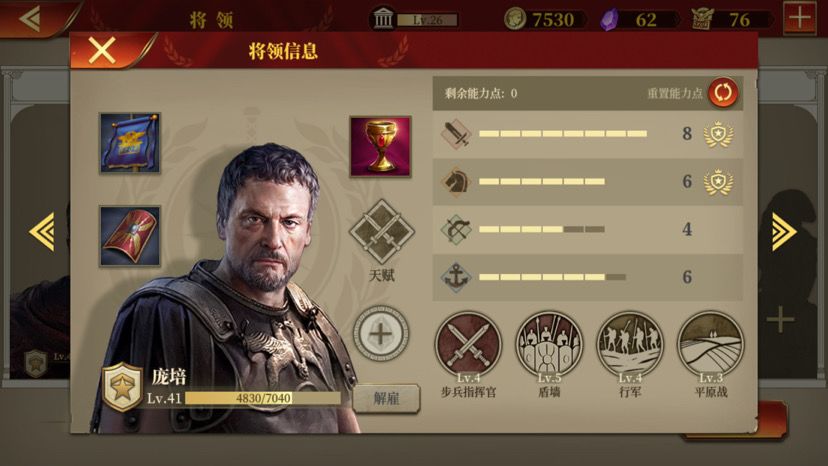The height and width of the screenshot is (466, 828).
Task: Open the 行军 marching skill icon
Action: click(x=629, y=344)
